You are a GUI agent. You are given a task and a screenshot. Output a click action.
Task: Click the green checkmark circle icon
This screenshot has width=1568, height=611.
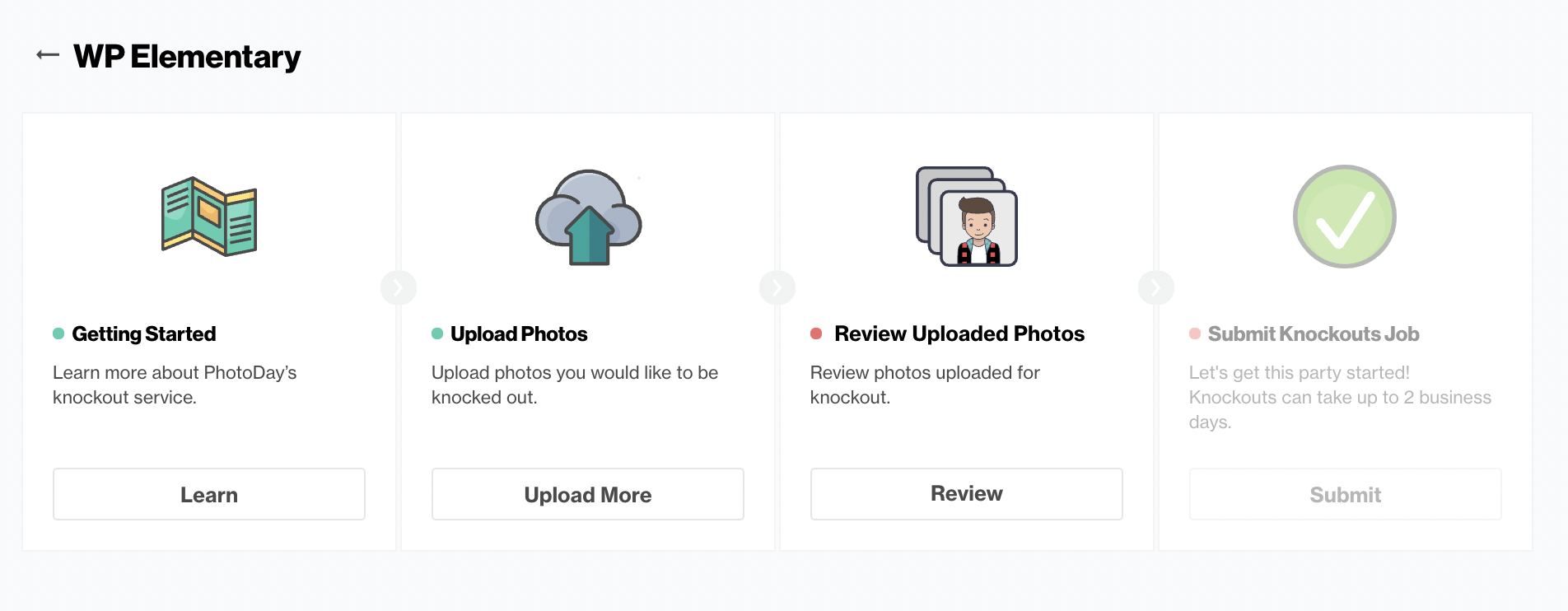[1345, 217]
